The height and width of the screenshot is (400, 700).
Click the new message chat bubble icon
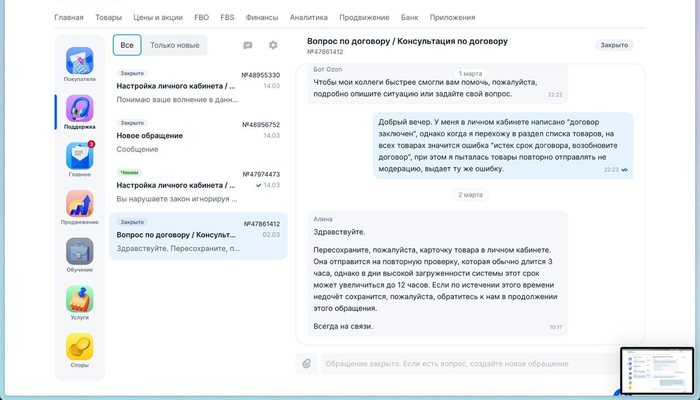[x=248, y=45]
